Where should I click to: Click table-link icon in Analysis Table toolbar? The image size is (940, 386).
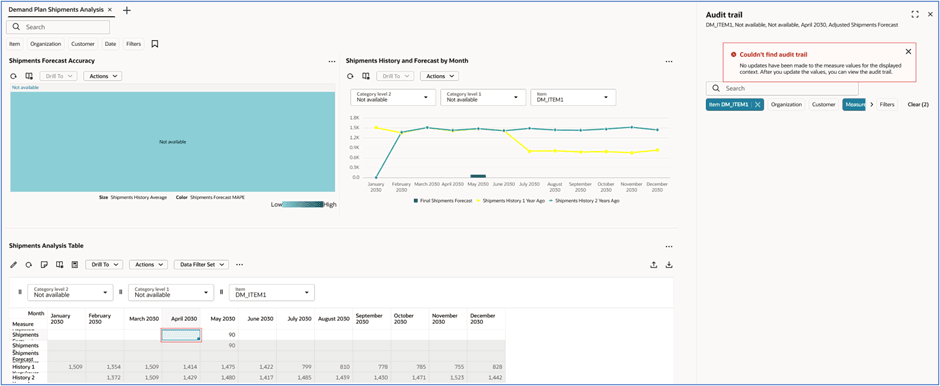(x=59, y=264)
